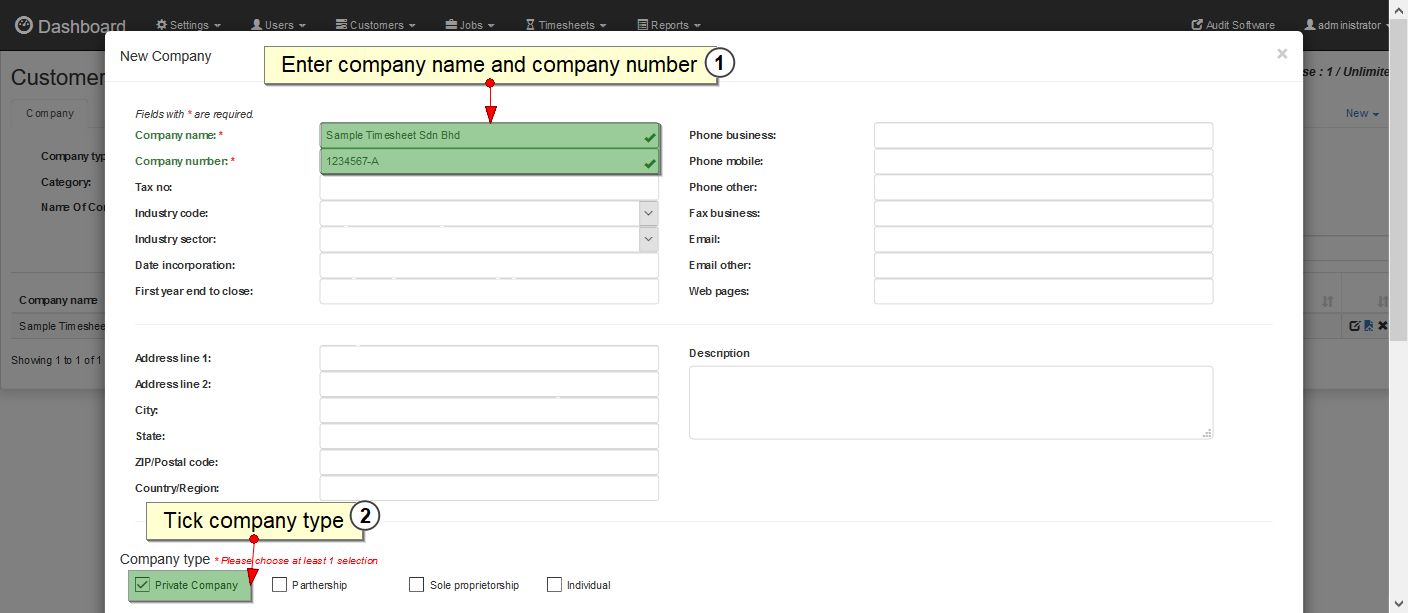Close the New Company dialog
The image size is (1408, 613).
coord(1282,54)
